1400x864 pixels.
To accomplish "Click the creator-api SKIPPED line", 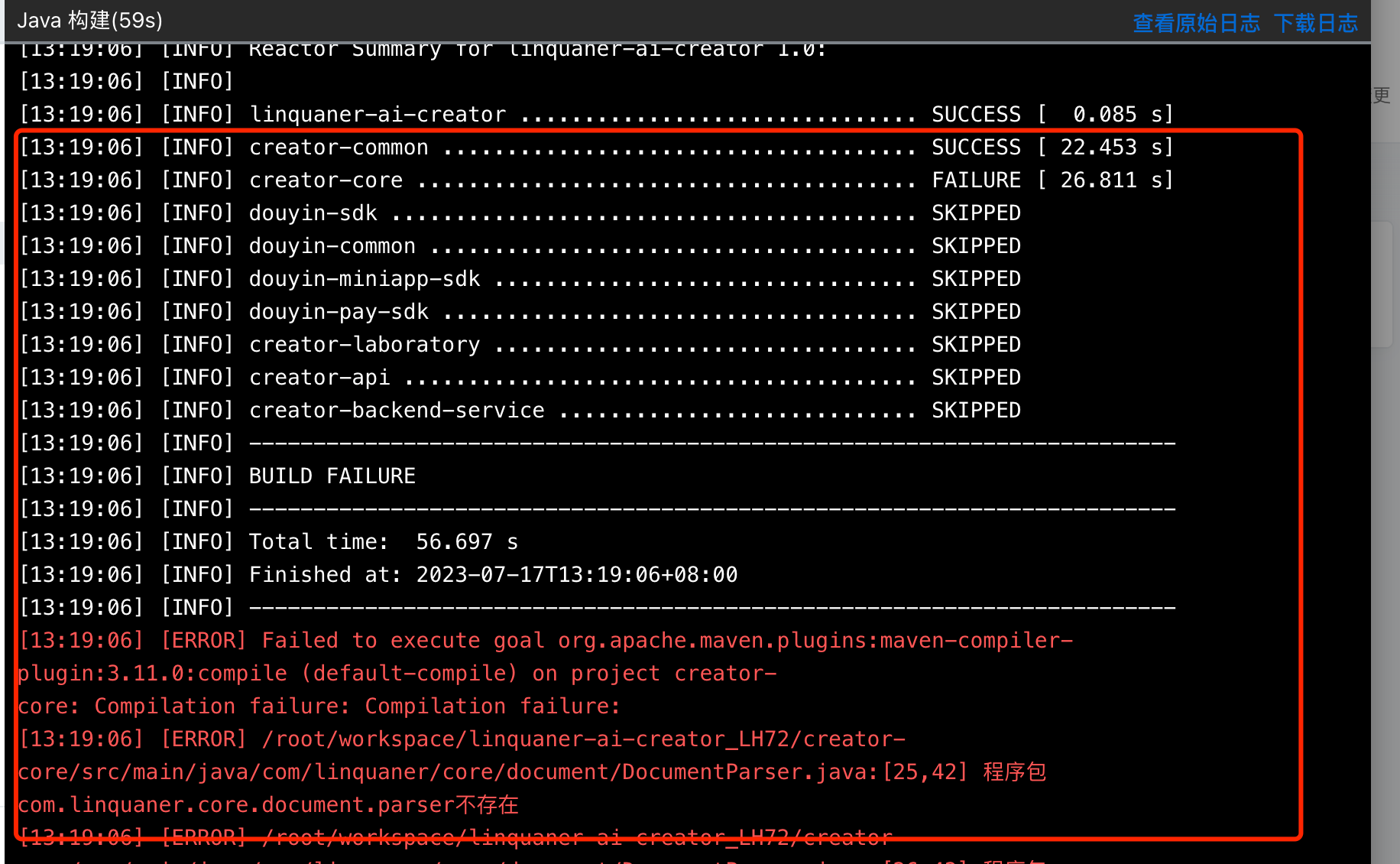I will point(520,378).
